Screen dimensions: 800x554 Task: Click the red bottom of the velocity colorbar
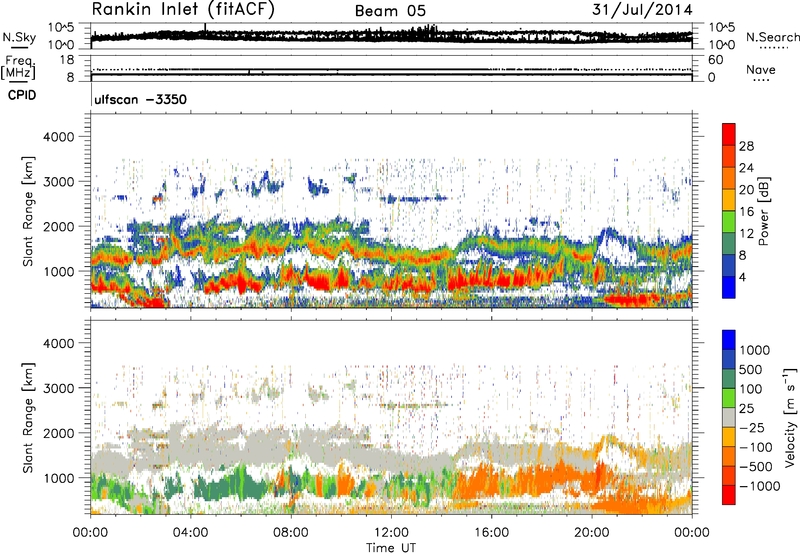click(729, 495)
